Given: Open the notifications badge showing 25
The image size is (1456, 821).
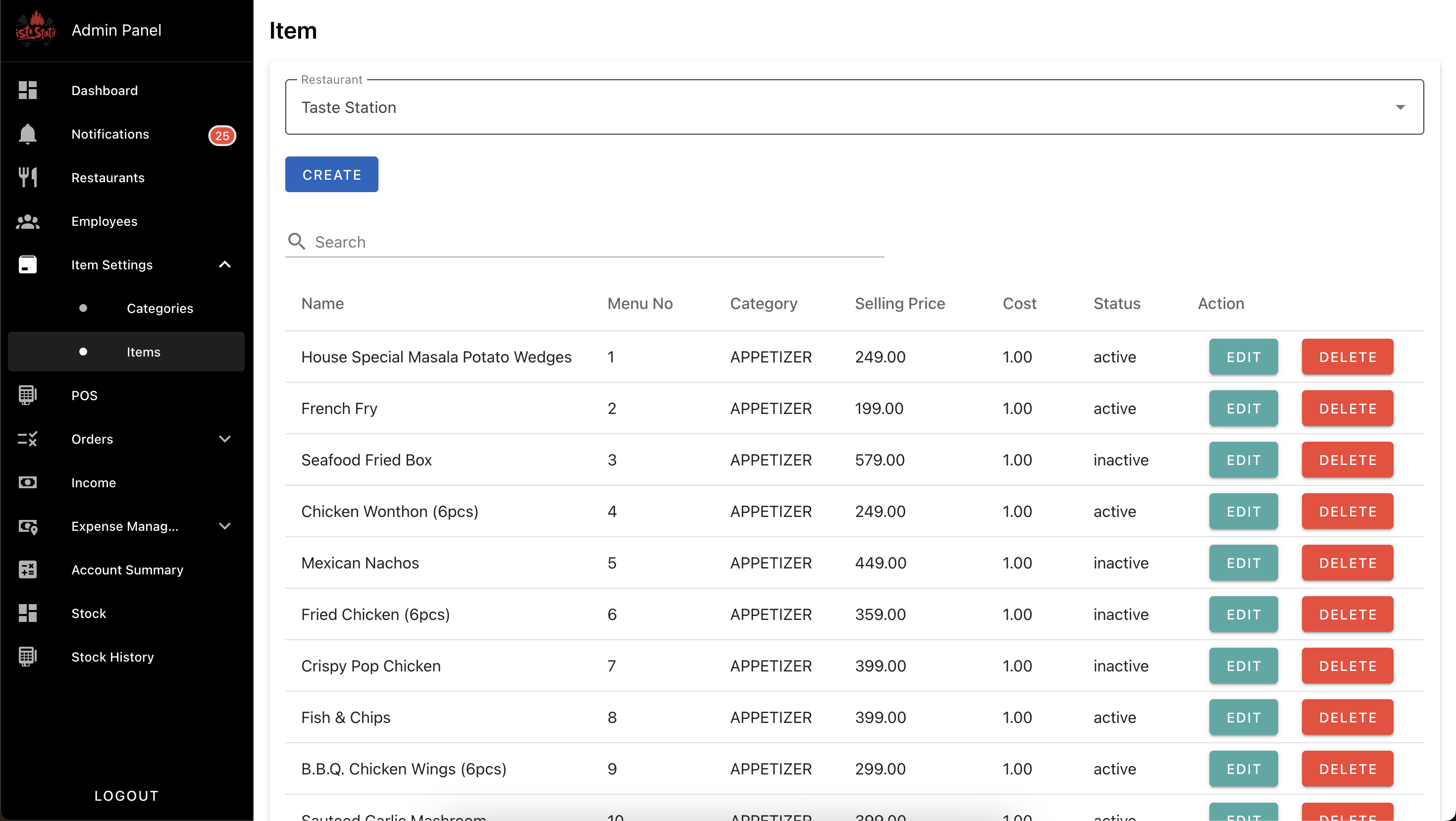Looking at the screenshot, I should pos(222,136).
